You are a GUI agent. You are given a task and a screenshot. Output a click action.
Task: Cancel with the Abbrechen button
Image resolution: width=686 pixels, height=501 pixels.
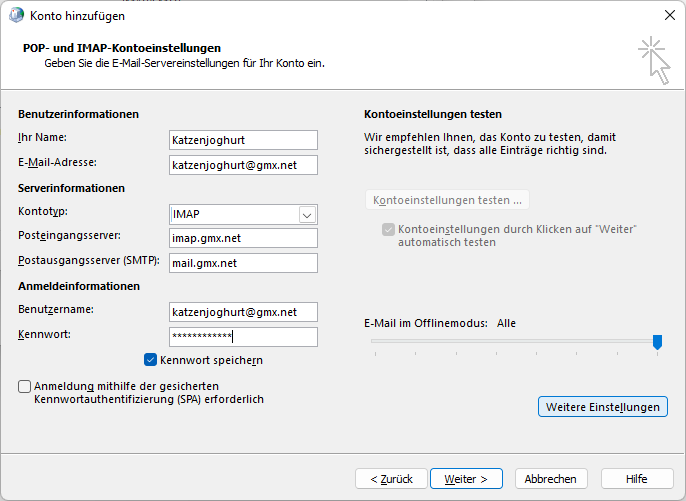click(551, 479)
